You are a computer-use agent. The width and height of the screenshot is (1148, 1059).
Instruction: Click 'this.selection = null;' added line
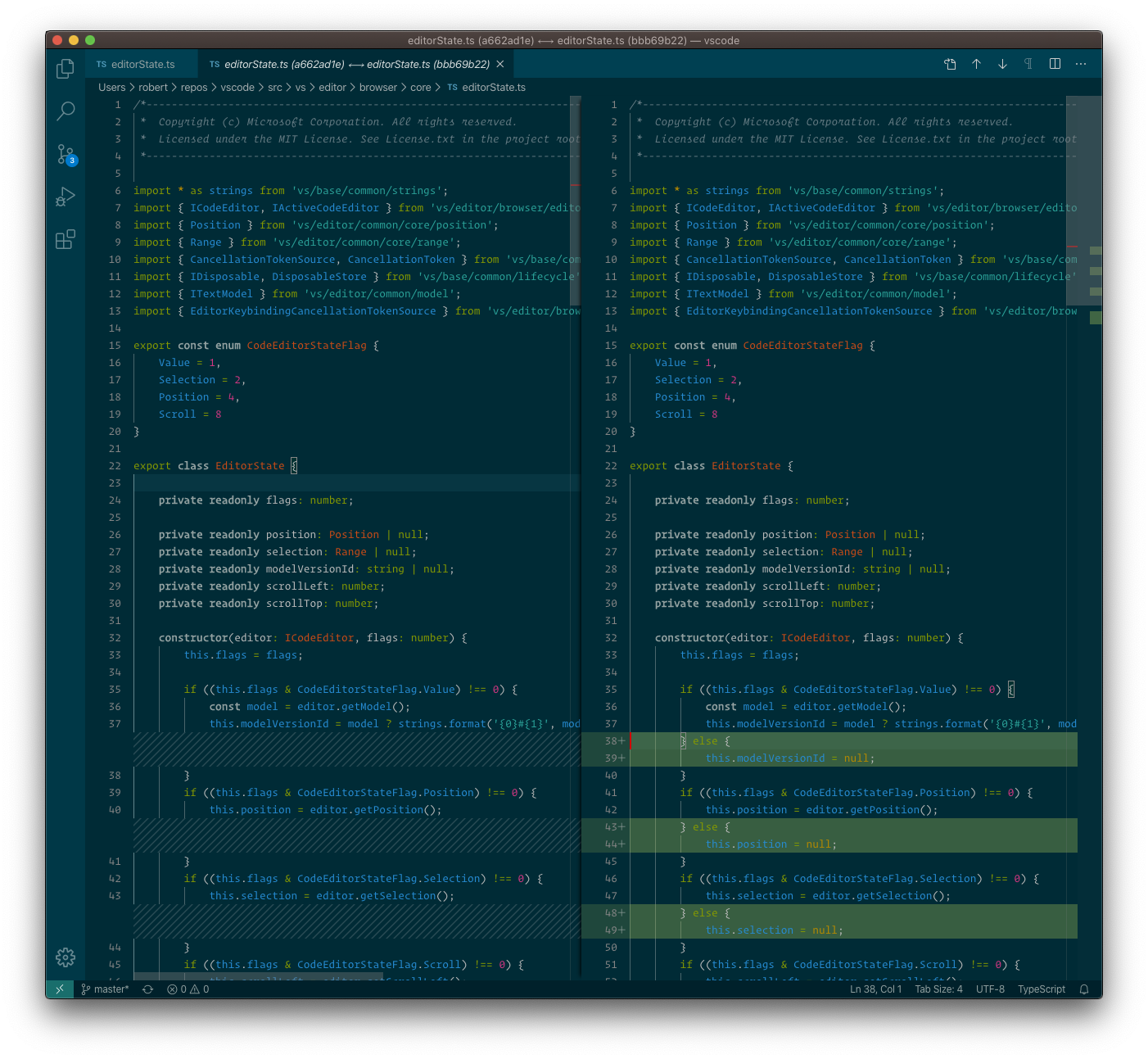(x=775, y=930)
